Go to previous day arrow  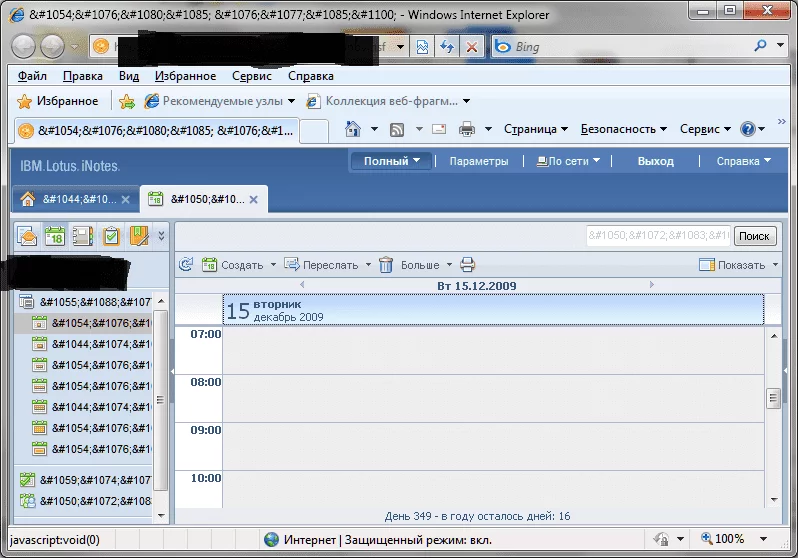pos(302,285)
